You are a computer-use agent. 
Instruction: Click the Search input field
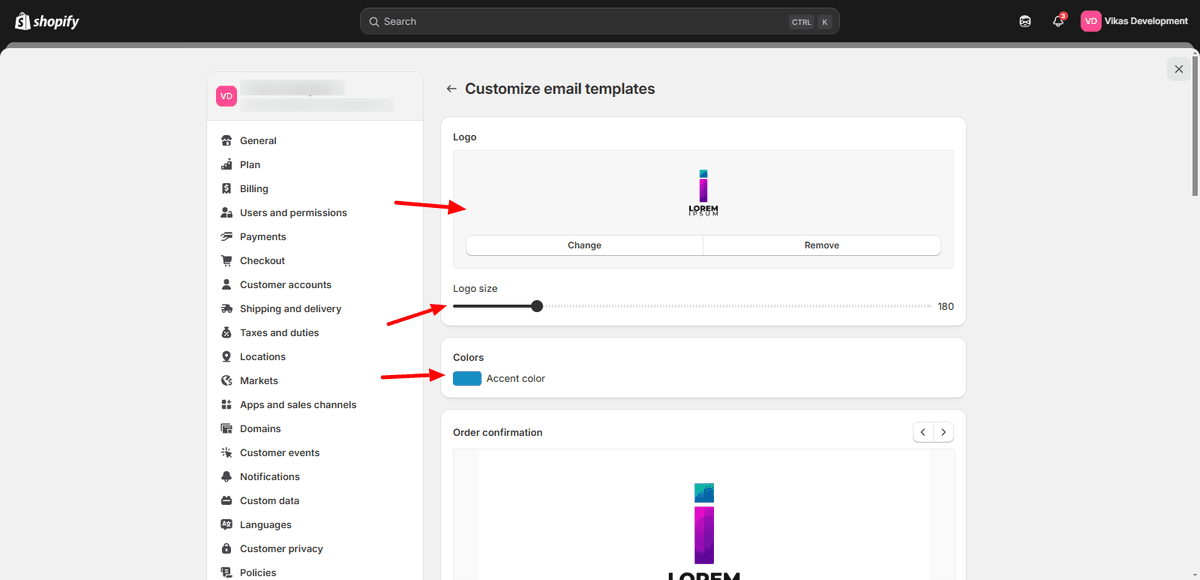600,21
